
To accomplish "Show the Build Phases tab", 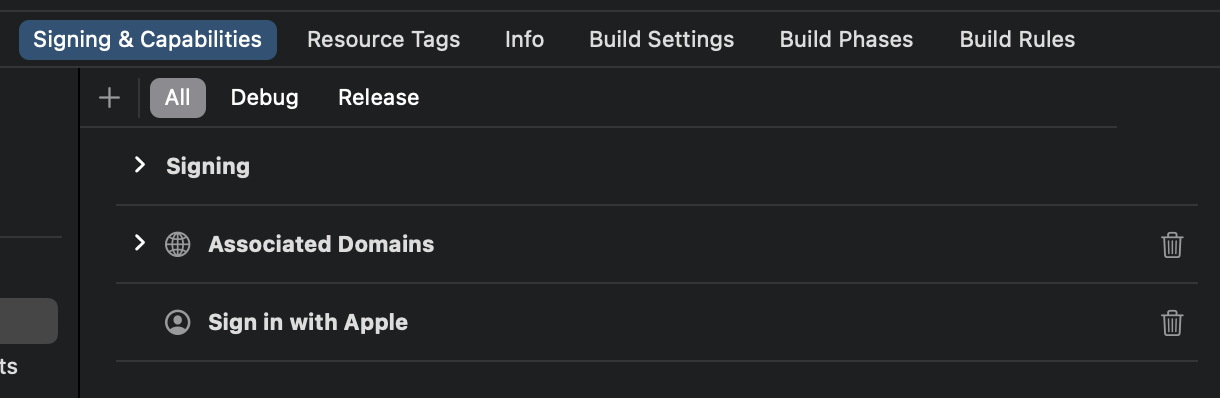I will [x=846, y=40].
